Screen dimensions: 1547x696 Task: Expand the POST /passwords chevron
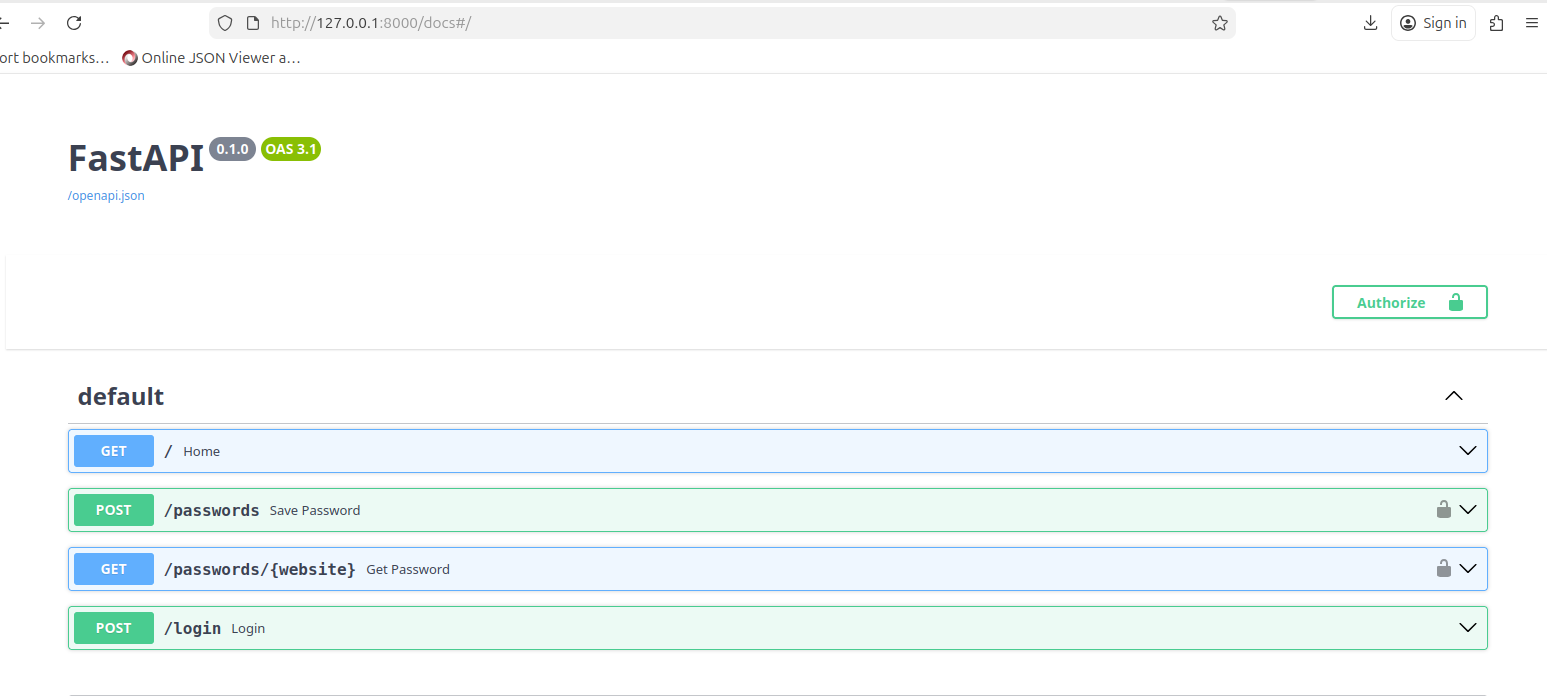click(x=1467, y=510)
